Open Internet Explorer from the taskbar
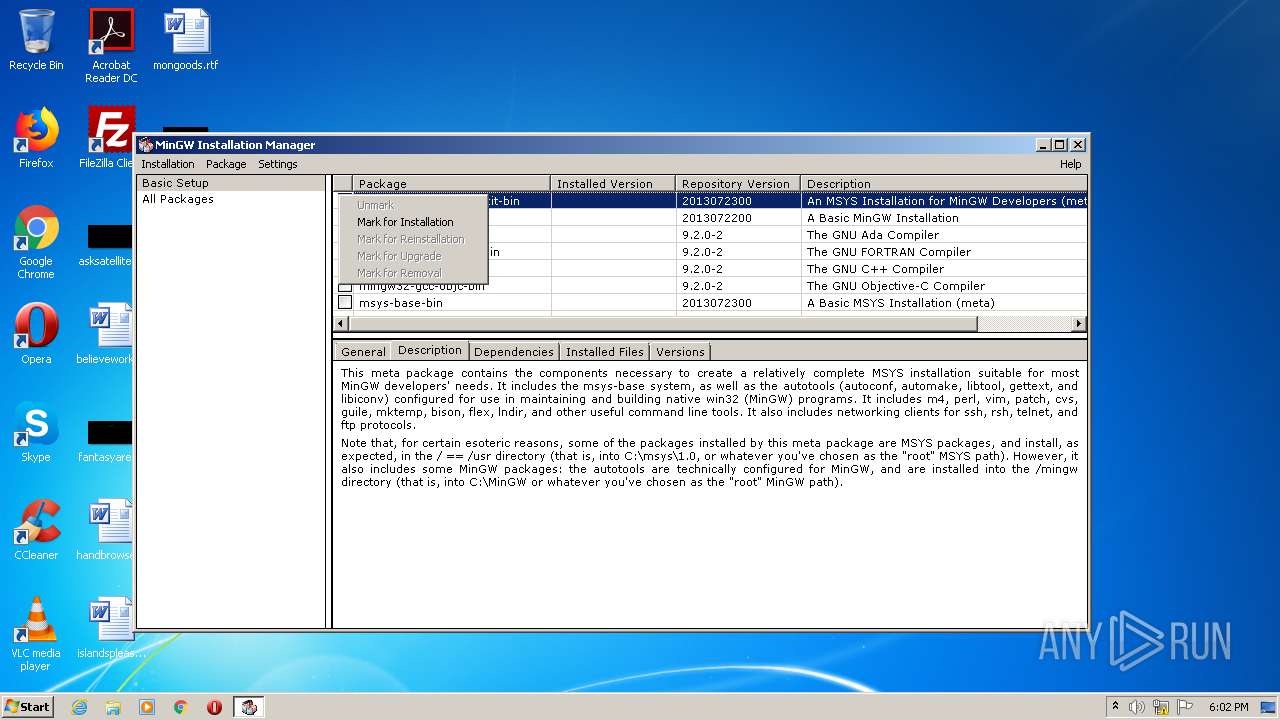Screen dimensions: 1280x720 coord(79,706)
